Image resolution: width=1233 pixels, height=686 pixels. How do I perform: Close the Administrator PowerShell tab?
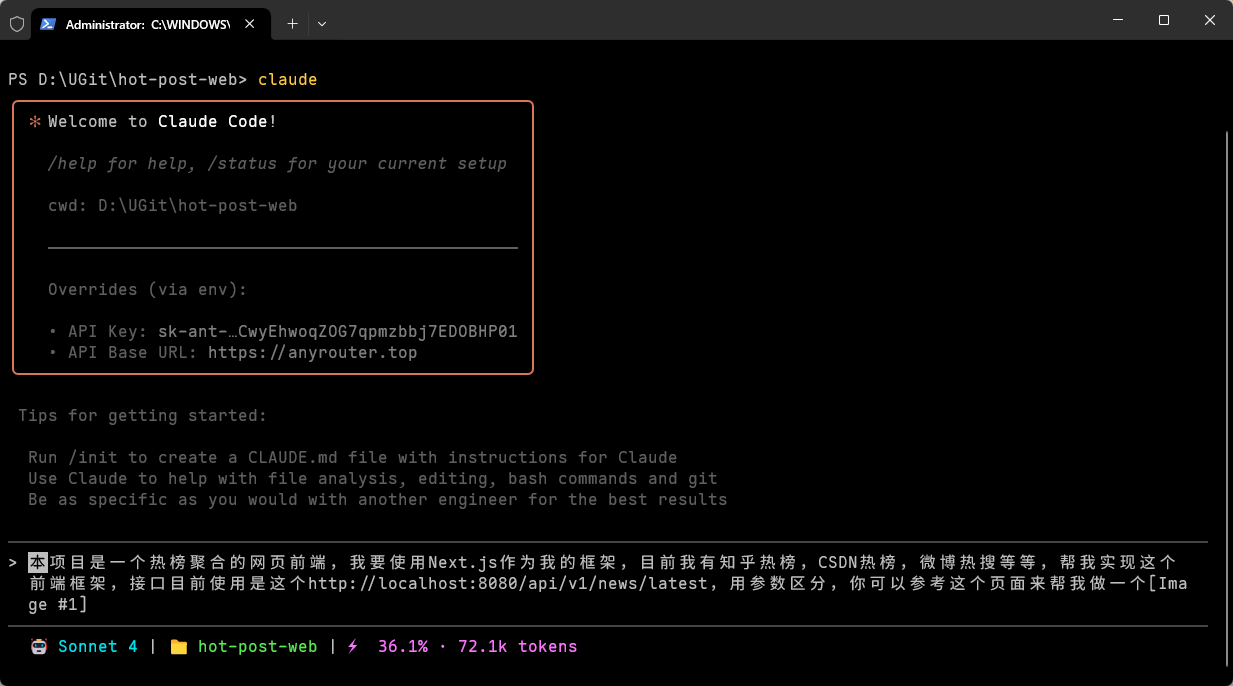pyautogui.click(x=251, y=24)
